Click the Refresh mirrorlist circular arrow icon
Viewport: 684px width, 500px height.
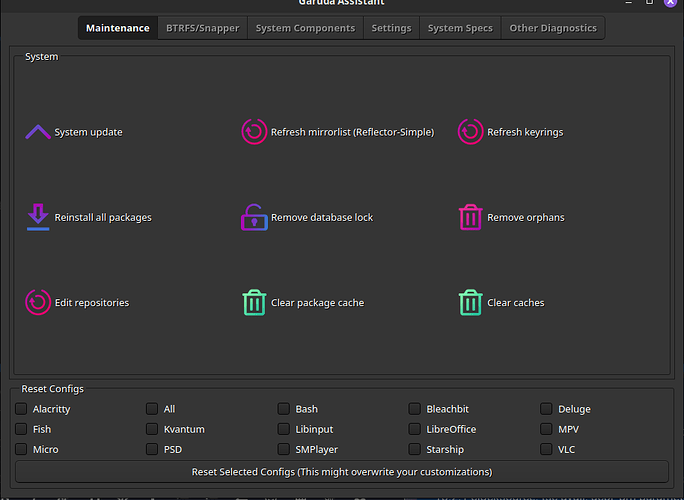coord(254,131)
